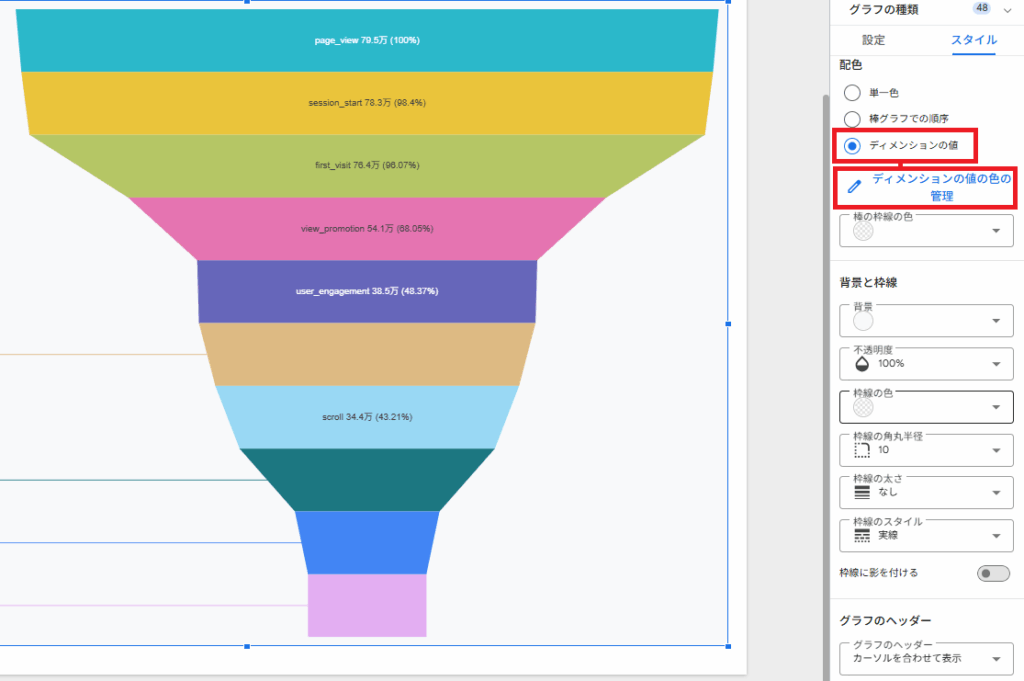
Task: Click the border weight lines icon
Action: click(862, 492)
